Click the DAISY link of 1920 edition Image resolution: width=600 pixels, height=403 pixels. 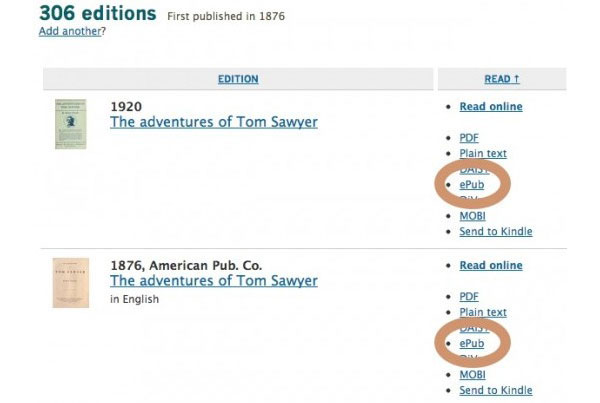tap(474, 170)
